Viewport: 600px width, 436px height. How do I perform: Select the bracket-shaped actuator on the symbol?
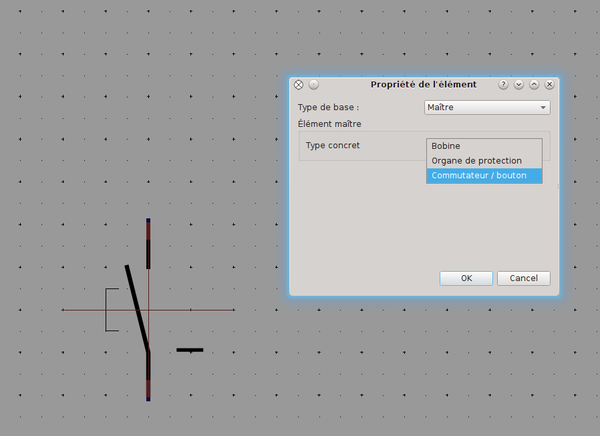[108, 309]
